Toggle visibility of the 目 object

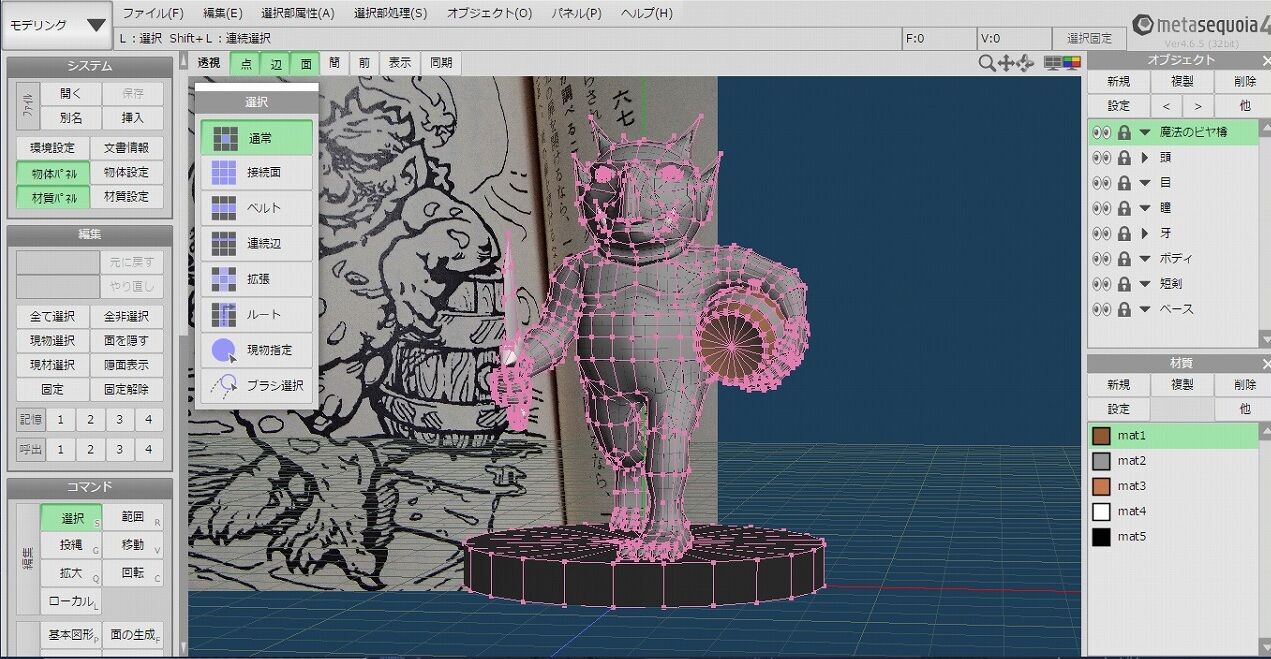click(x=1102, y=183)
